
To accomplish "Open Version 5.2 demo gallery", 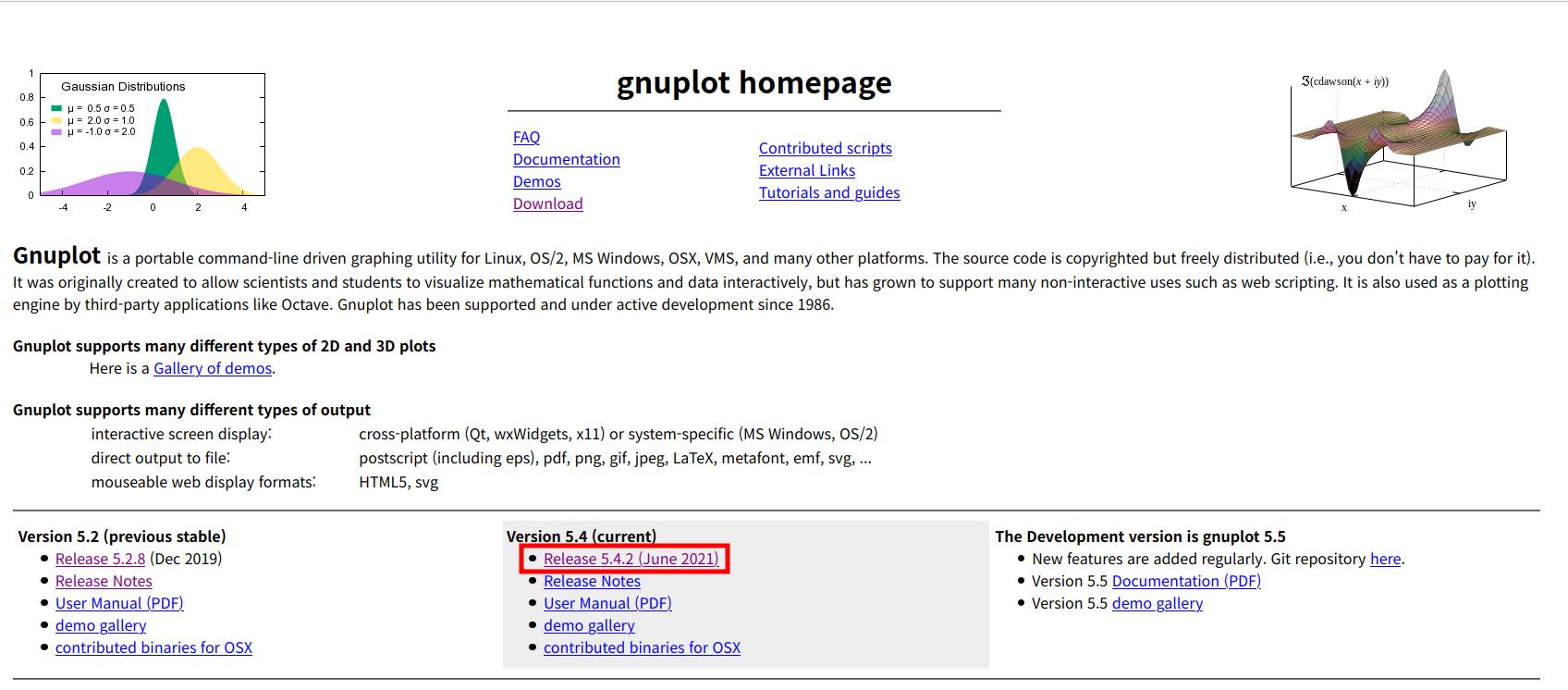I will pyautogui.click(x=101, y=625).
